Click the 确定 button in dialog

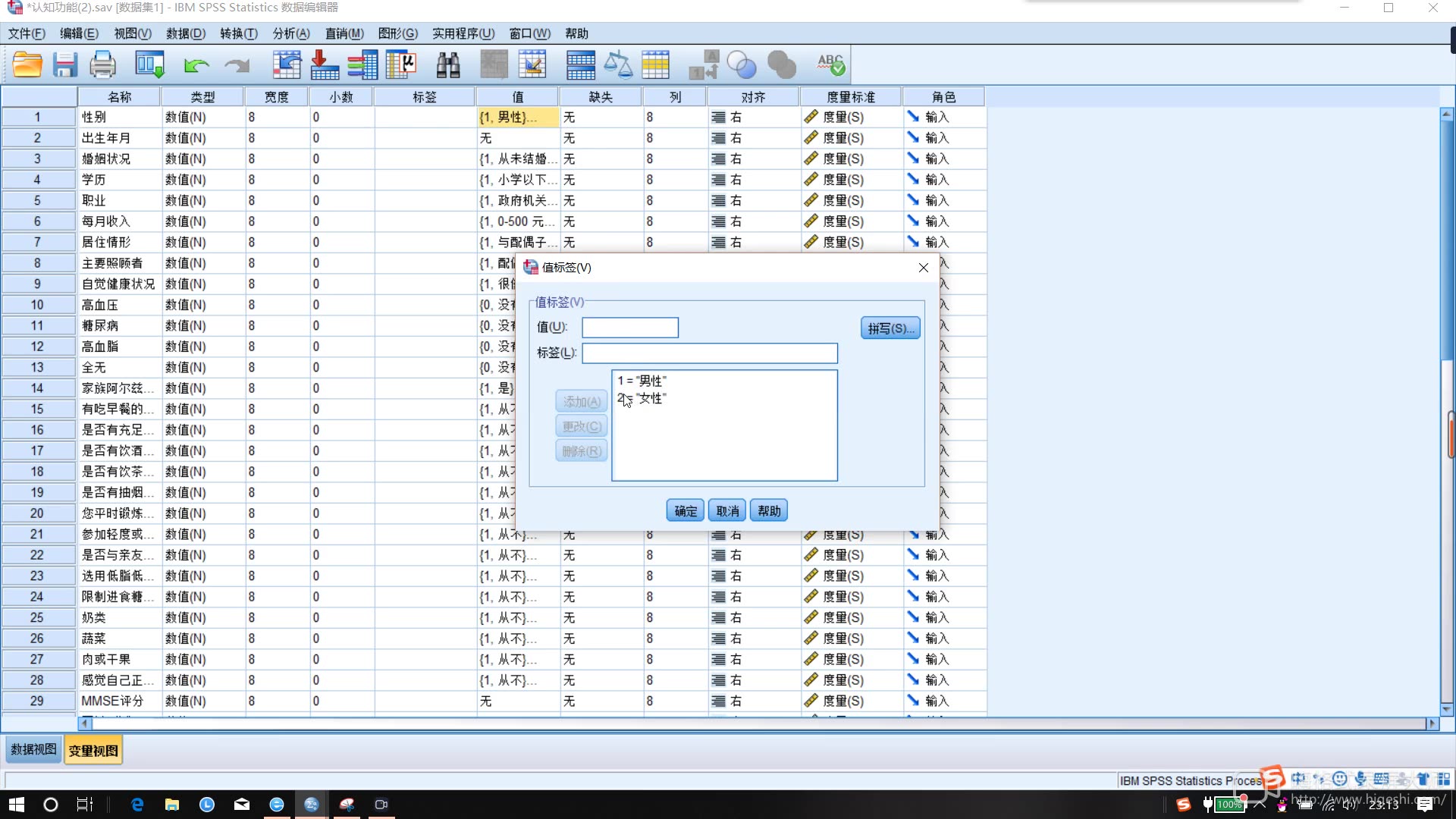pos(686,511)
